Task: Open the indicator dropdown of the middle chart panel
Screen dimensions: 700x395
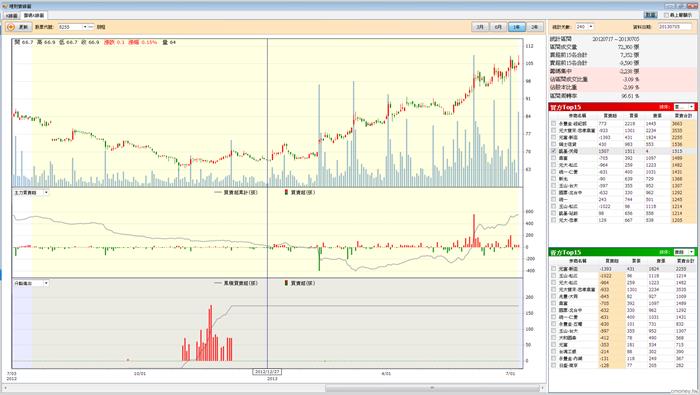Action: click(x=46, y=193)
